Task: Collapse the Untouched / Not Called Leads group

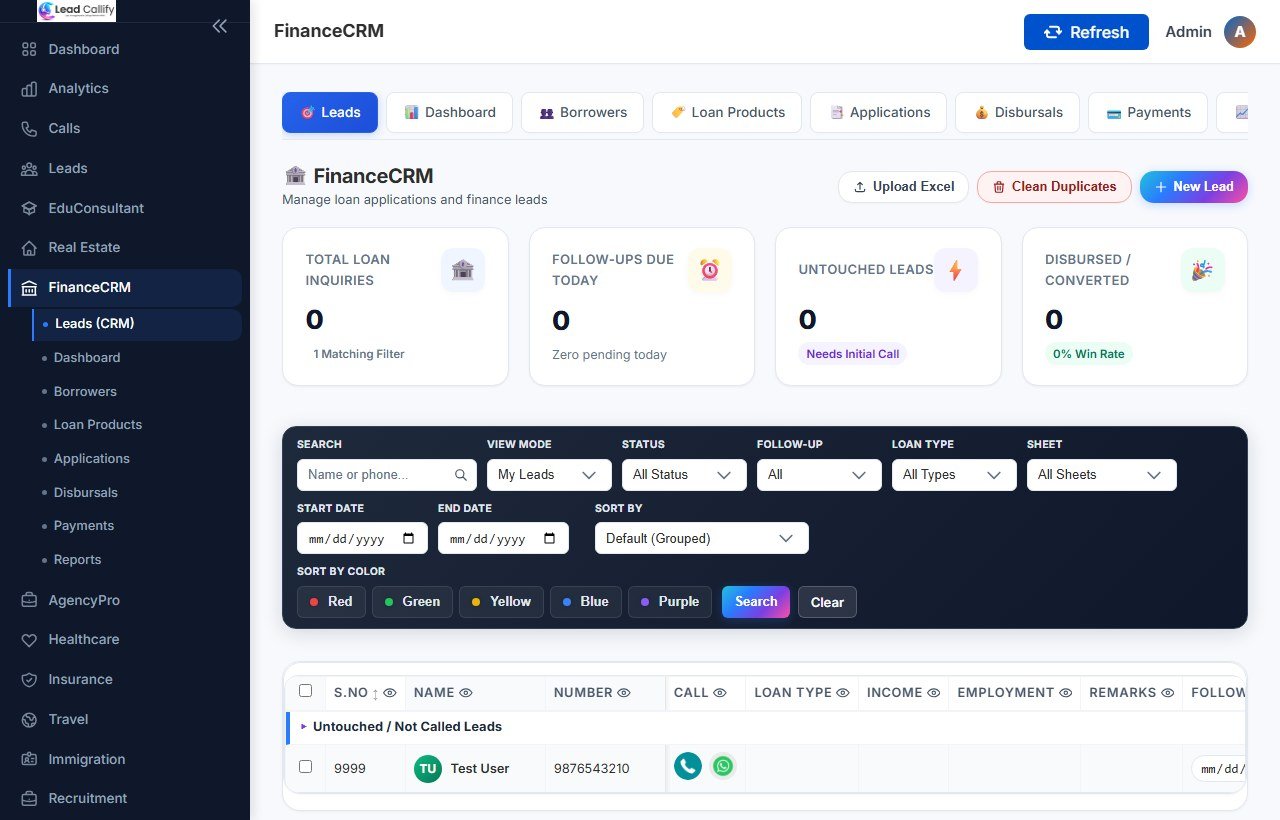Action: click(x=304, y=726)
